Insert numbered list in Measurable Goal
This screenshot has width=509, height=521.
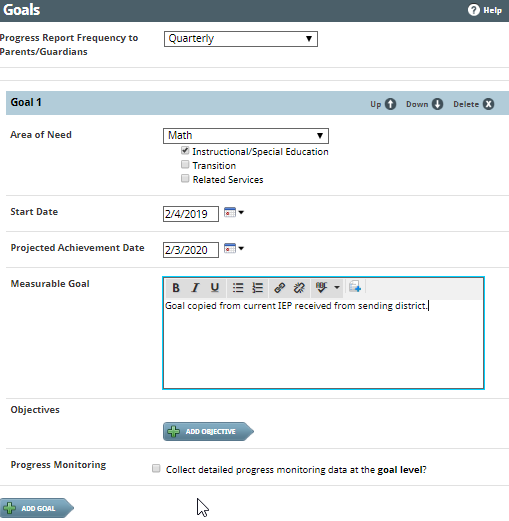pos(257,288)
